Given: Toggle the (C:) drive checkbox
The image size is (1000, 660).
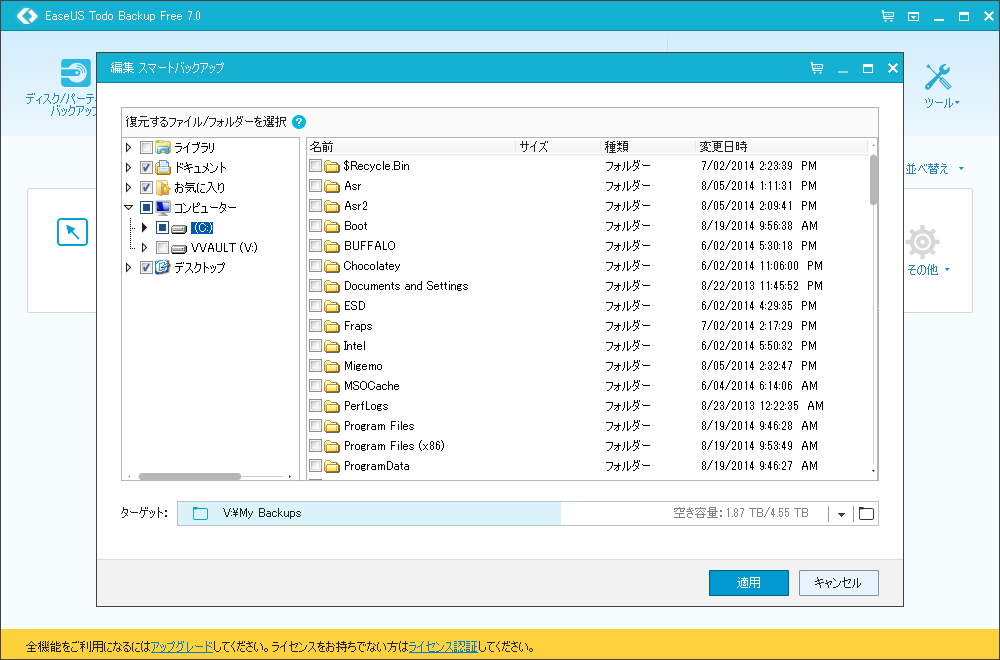Looking at the screenshot, I should click(162, 228).
